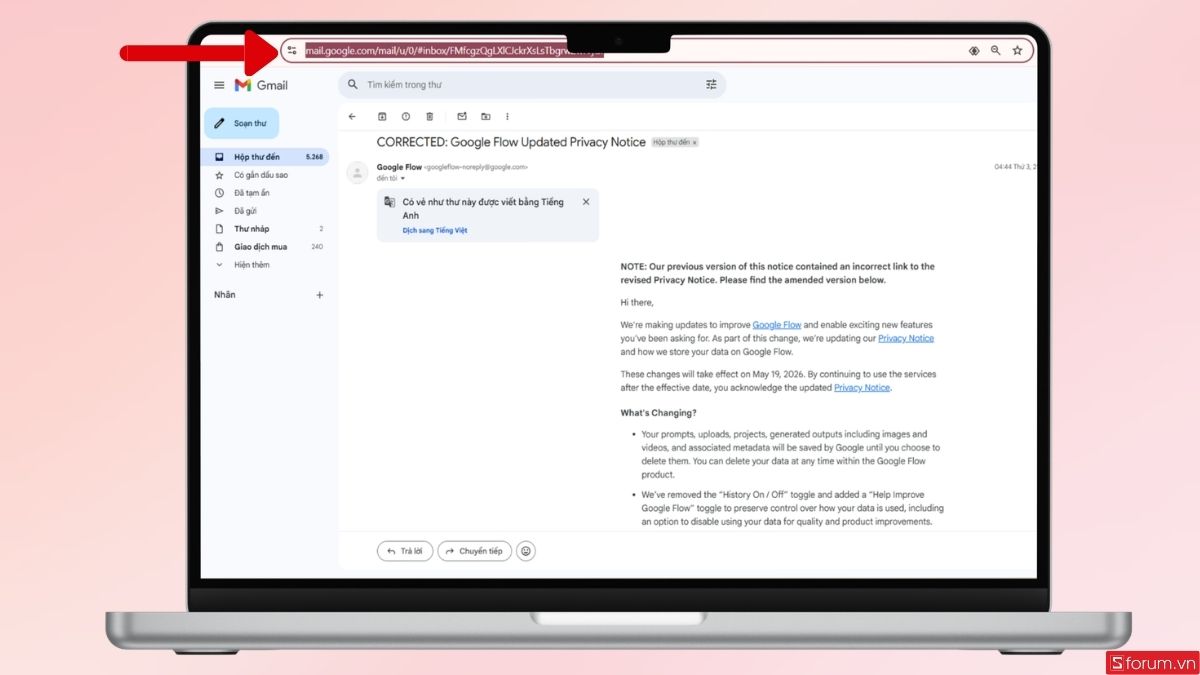1200x675 pixels.
Task: Open the Gmail main menu hamburger icon
Action: [219, 85]
